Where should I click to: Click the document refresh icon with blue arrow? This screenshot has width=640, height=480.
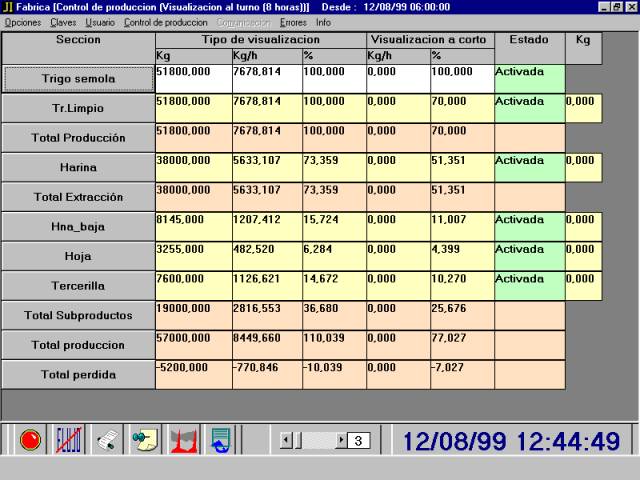click(x=221, y=440)
